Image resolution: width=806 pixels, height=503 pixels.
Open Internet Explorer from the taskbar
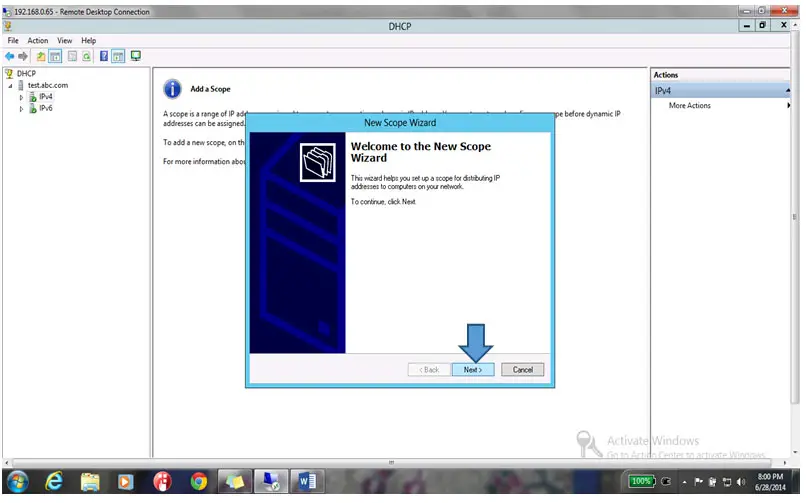[x=56, y=482]
